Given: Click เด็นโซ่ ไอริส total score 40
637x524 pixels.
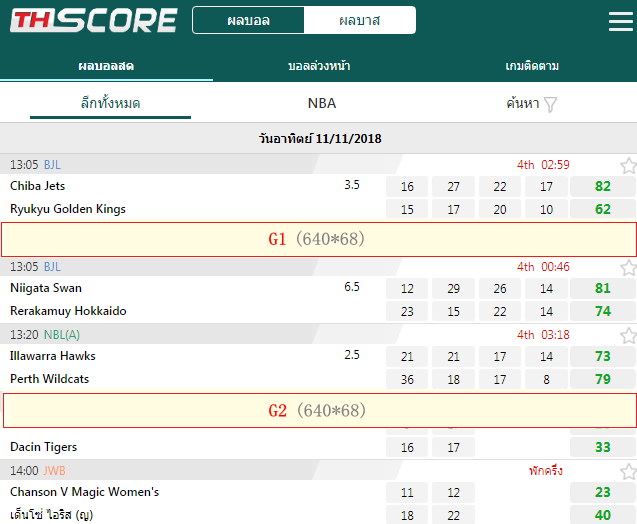Looking at the screenshot, I should pyautogui.click(x=602, y=515).
